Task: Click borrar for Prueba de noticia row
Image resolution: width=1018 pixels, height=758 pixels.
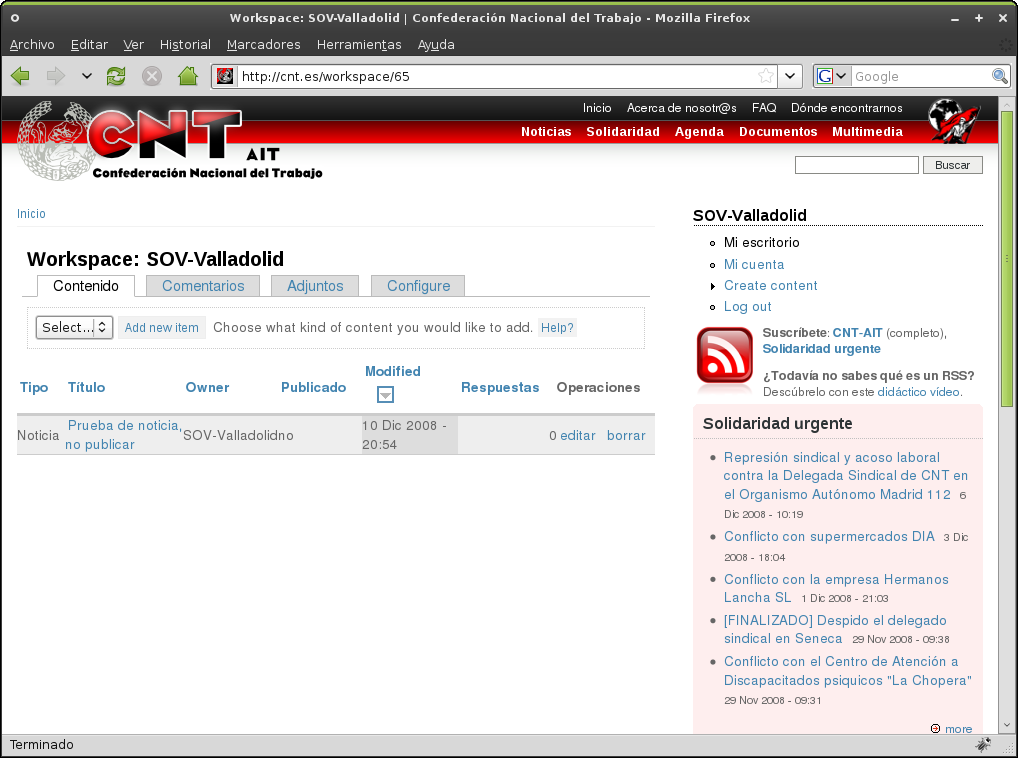Action: click(626, 435)
